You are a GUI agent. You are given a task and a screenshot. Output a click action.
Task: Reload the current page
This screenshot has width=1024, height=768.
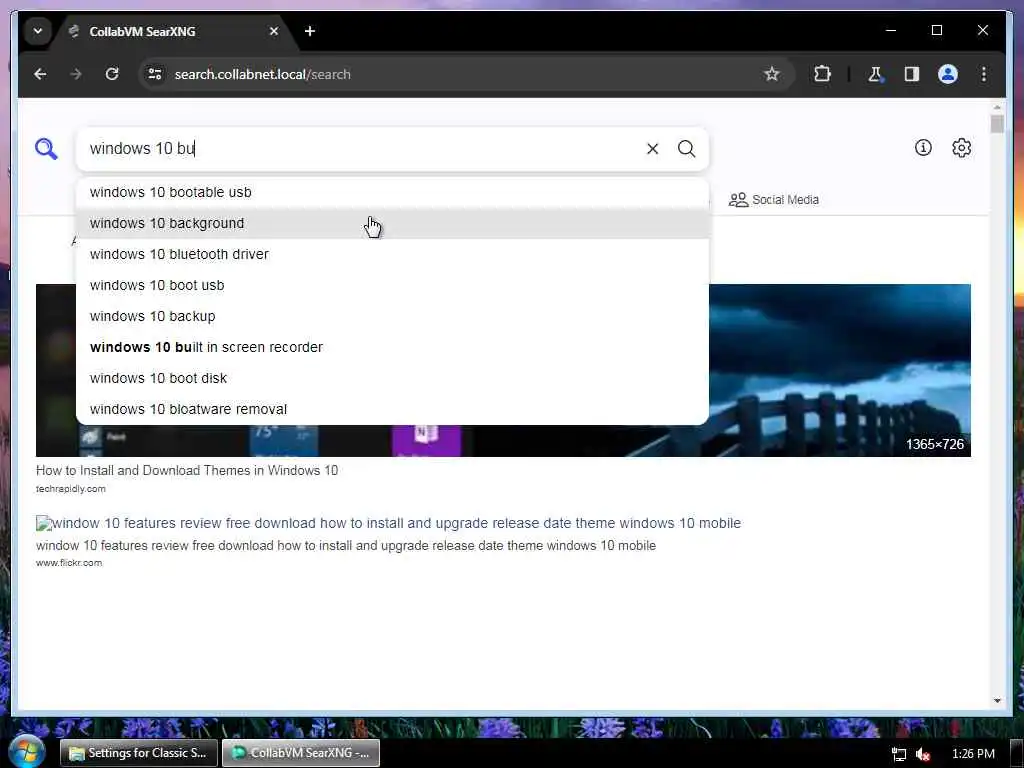(x=112, y=74)
